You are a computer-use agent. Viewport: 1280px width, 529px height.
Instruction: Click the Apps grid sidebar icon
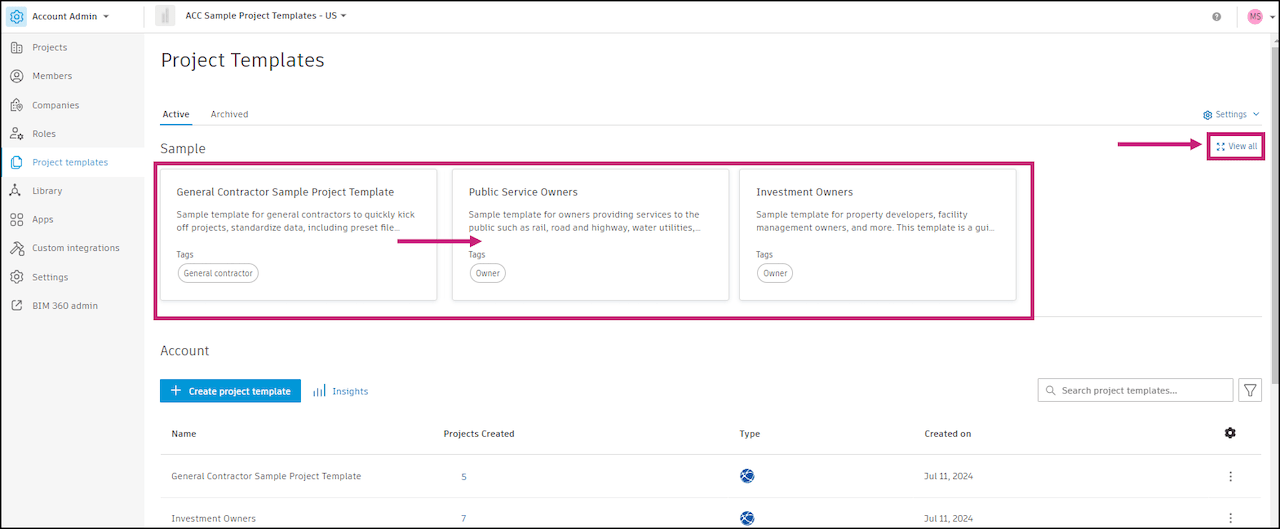pos(17,219)
